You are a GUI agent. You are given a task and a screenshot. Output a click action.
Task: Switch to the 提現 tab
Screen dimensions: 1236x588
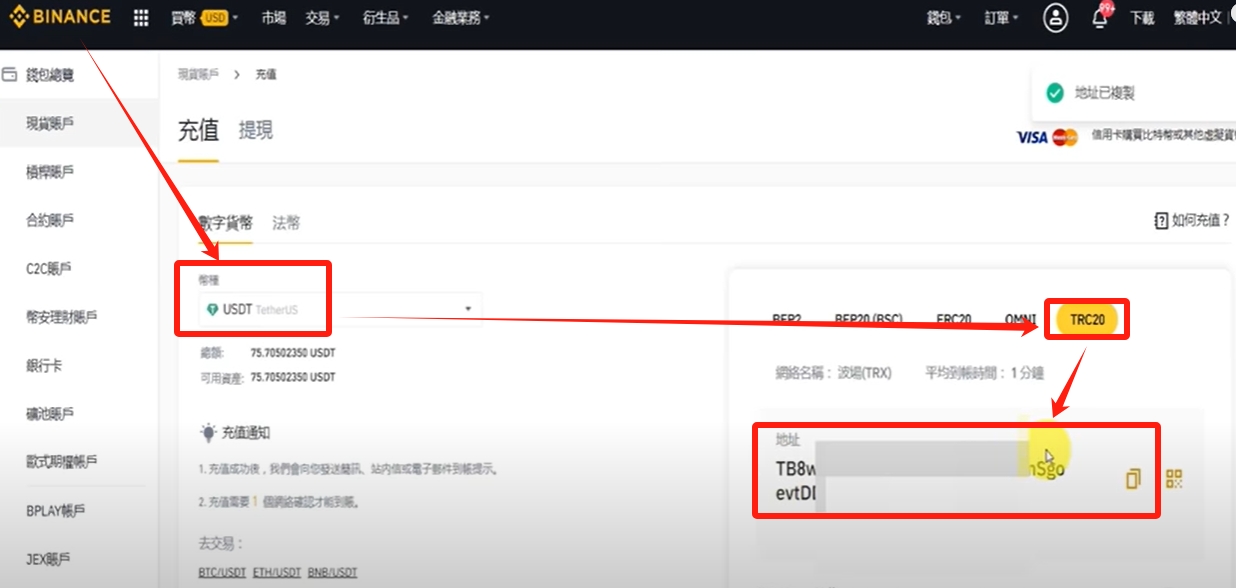(x=256, y=131)
